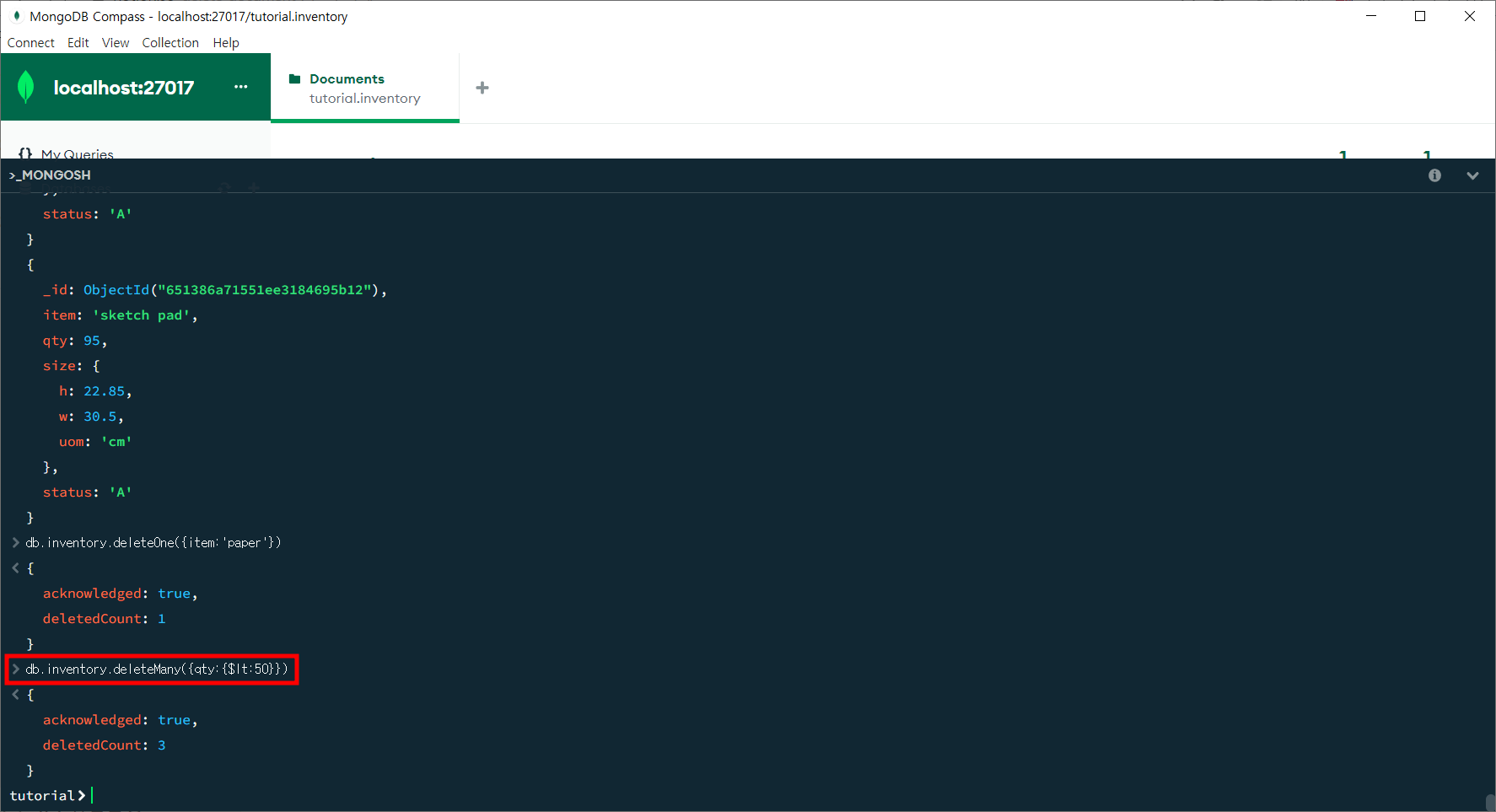Click output chevron above deletedCount: 3
The height and width of the screenshot is (812, 1496).
[15, 694]
